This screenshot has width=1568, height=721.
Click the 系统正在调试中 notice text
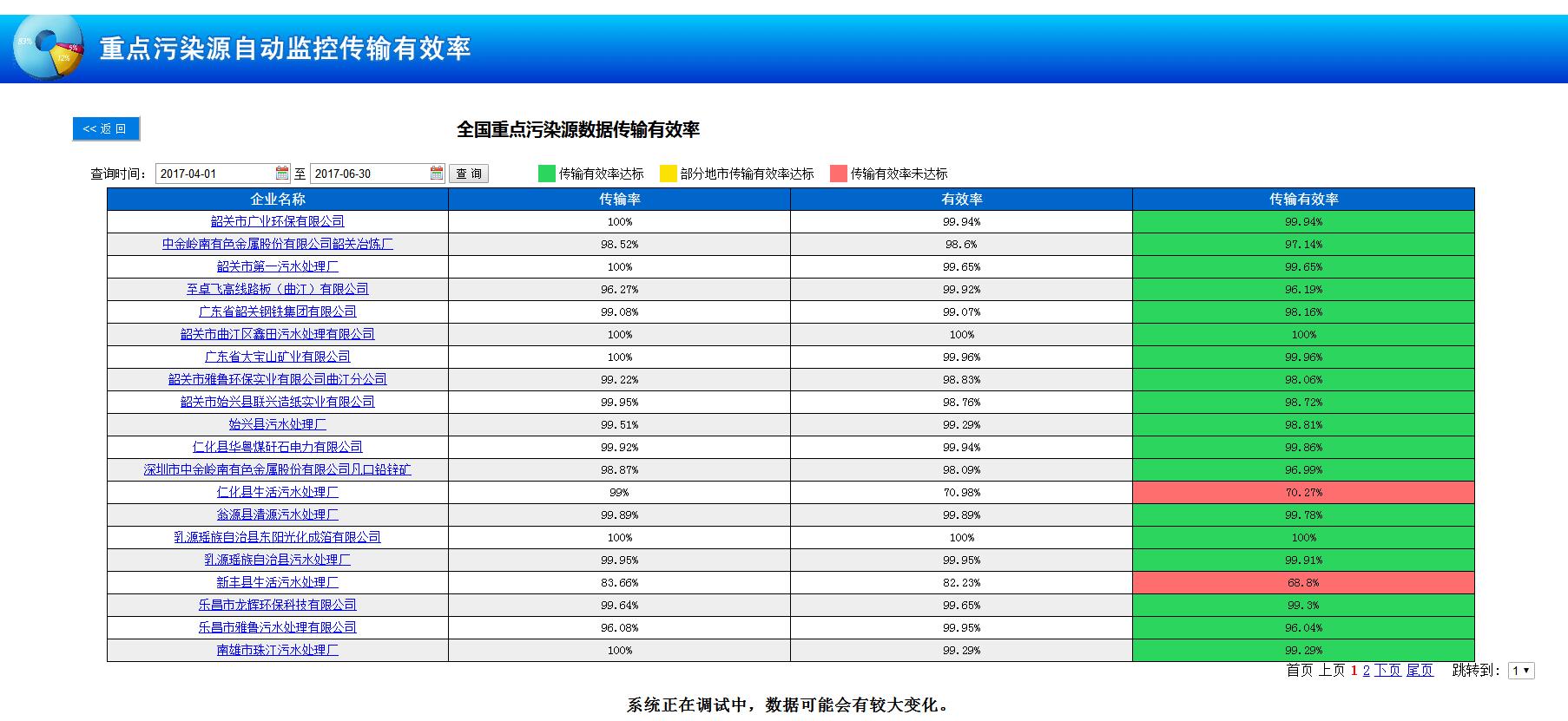coord(788,705)
